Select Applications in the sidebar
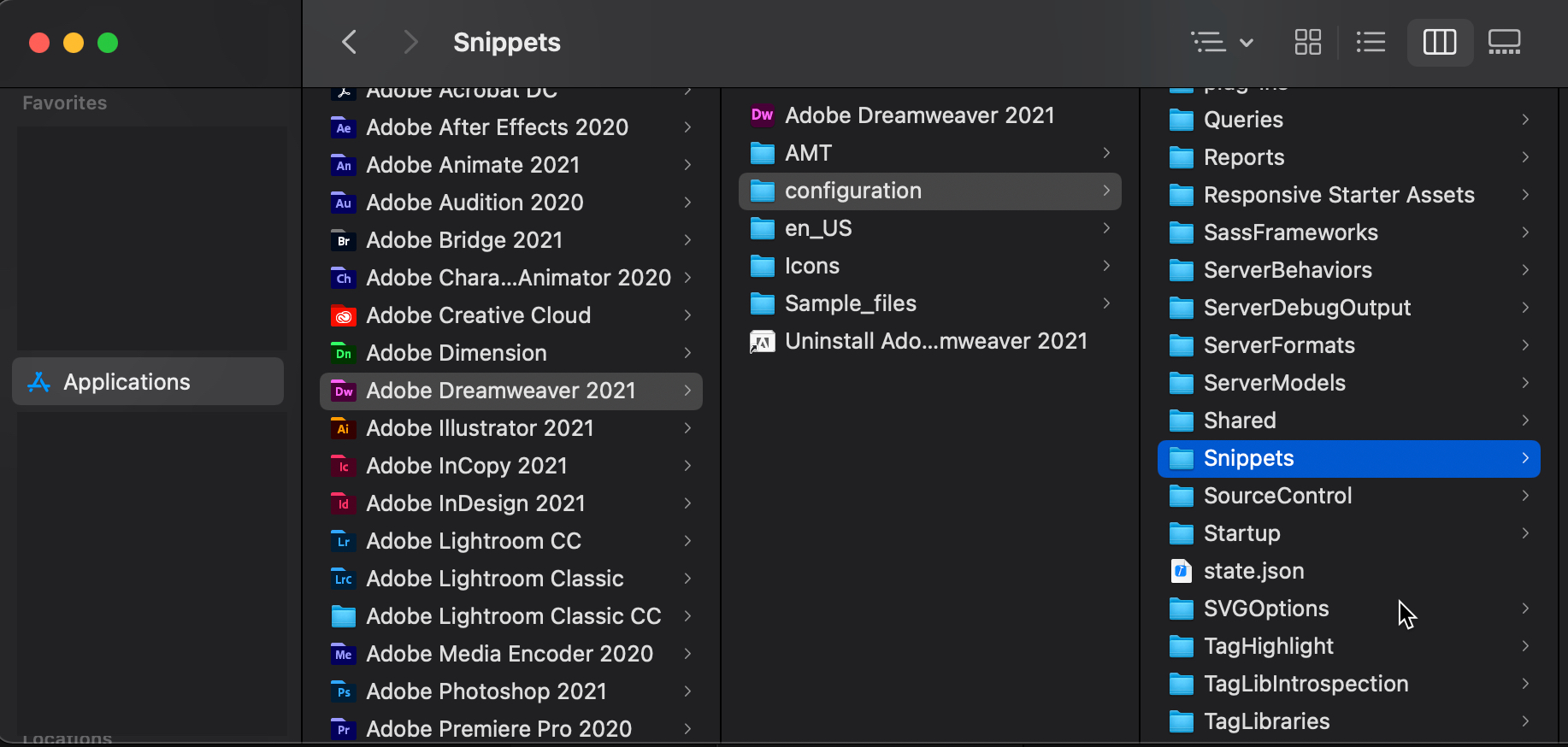 pyautogui.click(x=127, y=382)
